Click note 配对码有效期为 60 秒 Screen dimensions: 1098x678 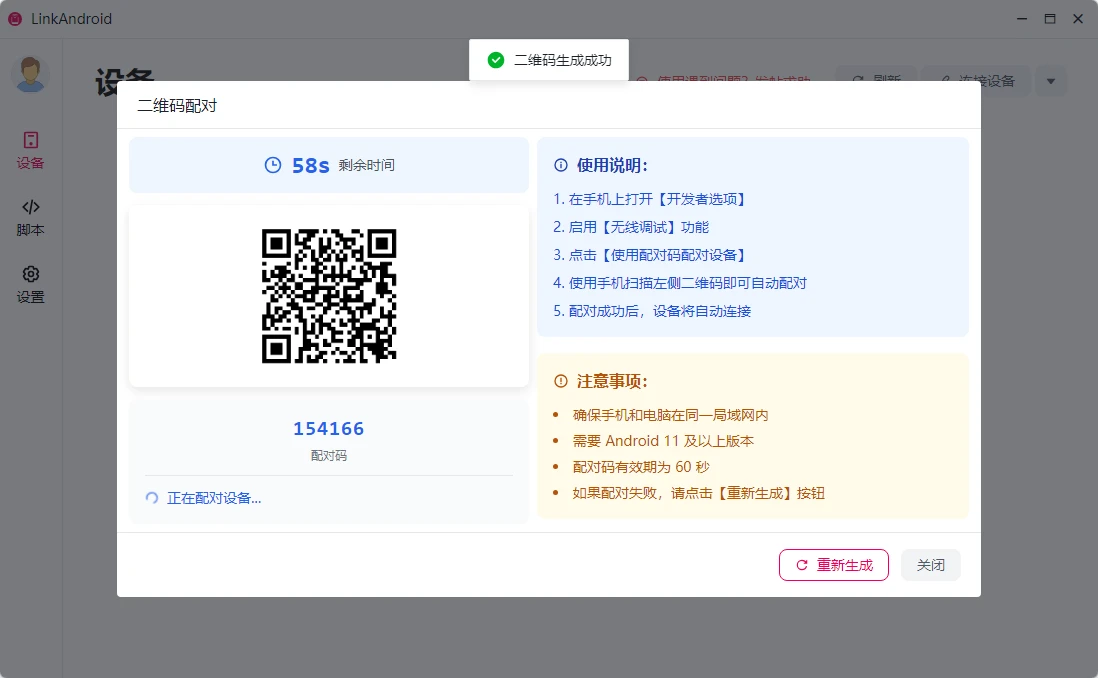pyautogui.click(x=641, y=466)
